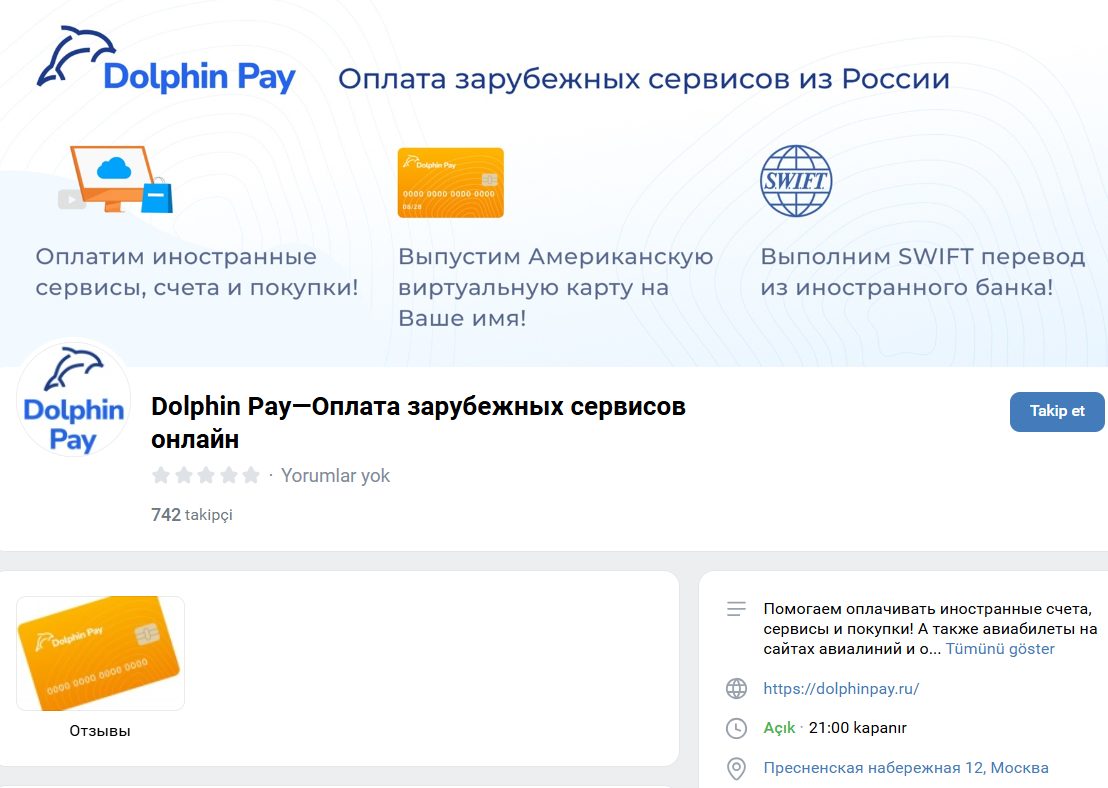Viewport: 1108px width, 788px height.
Task: Expand the description with Tümünü göster
Action: tap(1000, 649)
